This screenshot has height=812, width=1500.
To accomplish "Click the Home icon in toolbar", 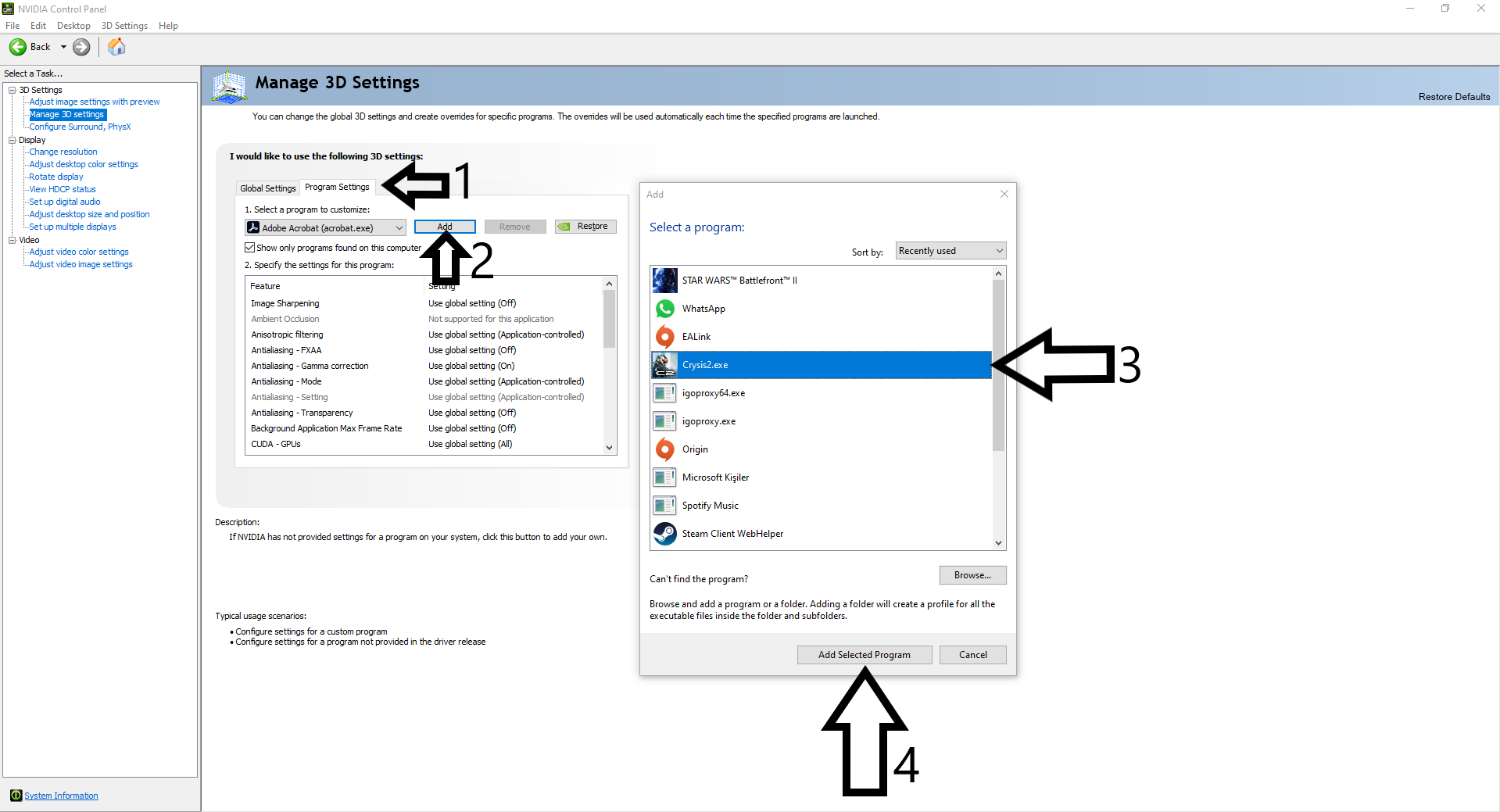I will tap(116, 47).
